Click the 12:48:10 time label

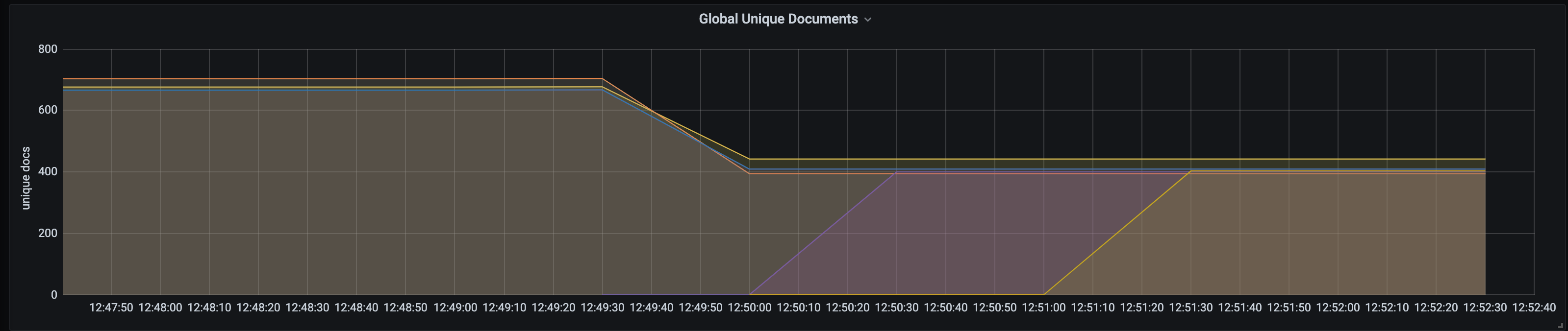coord(209,308)
